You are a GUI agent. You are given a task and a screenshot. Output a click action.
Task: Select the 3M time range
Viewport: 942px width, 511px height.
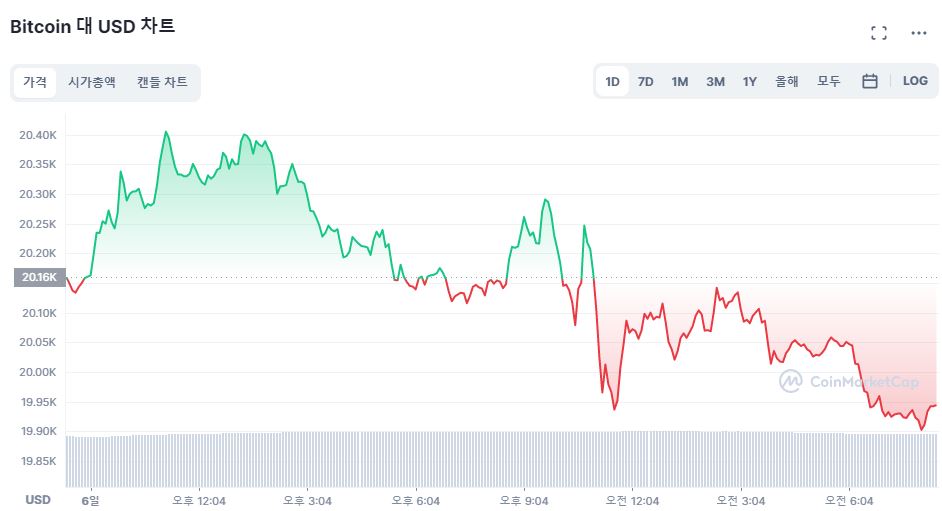click(x=715, y=81)
